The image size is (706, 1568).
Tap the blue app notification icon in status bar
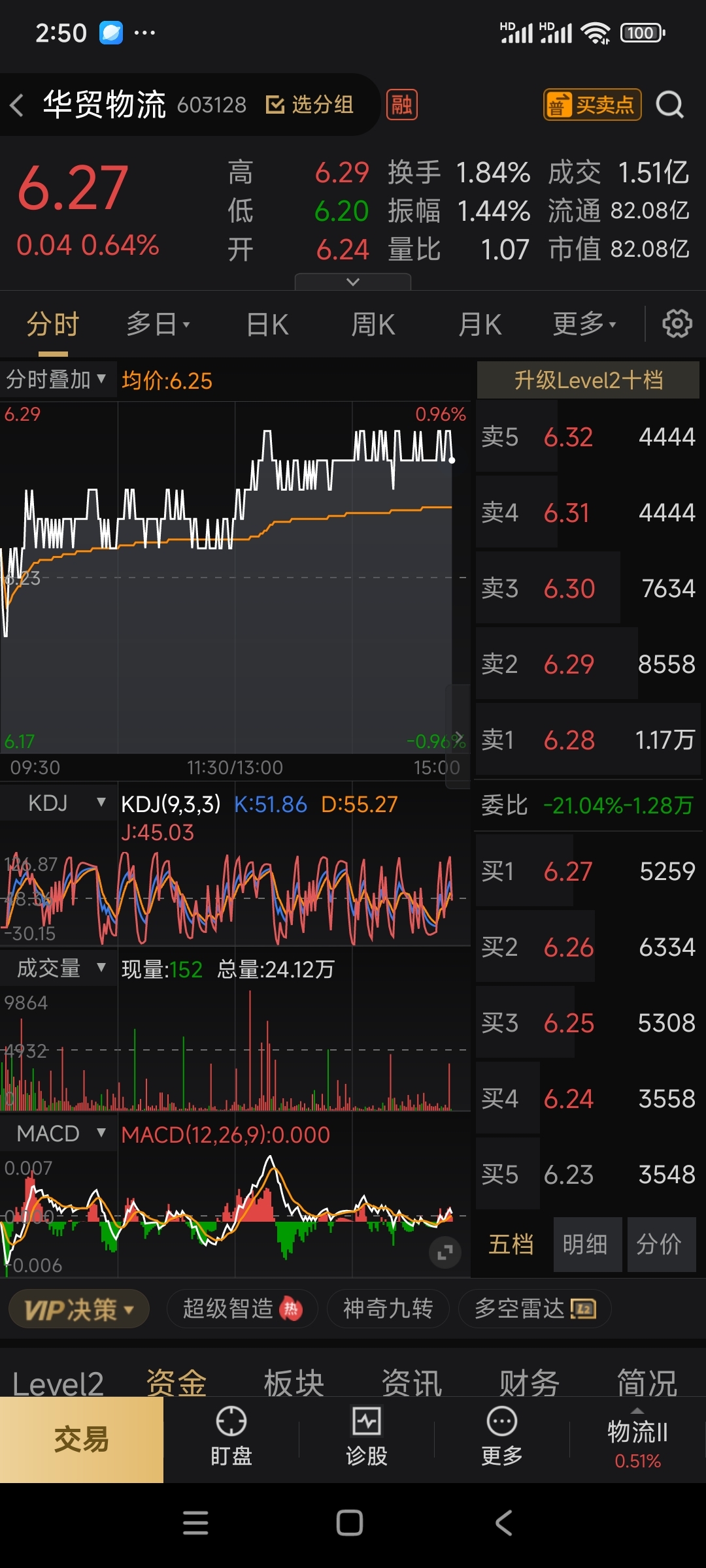(x=111, y=33)
